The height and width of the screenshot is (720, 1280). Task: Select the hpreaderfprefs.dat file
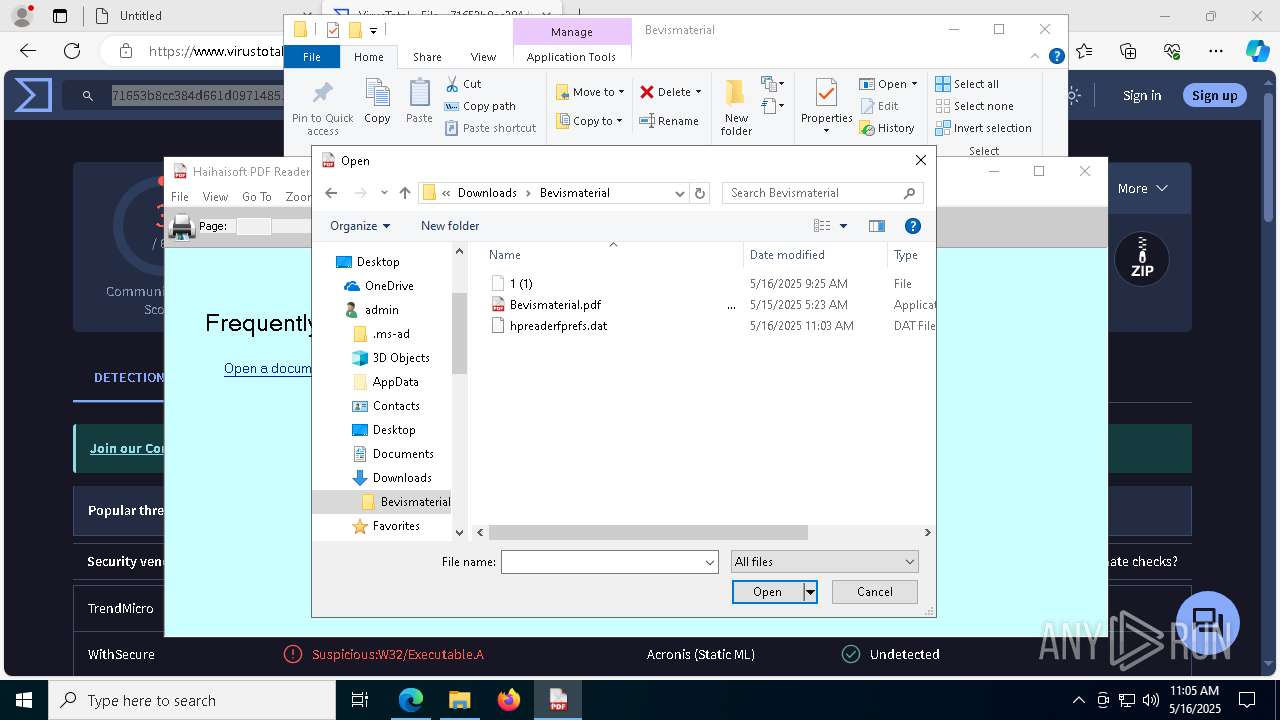(x=558, y=326)
